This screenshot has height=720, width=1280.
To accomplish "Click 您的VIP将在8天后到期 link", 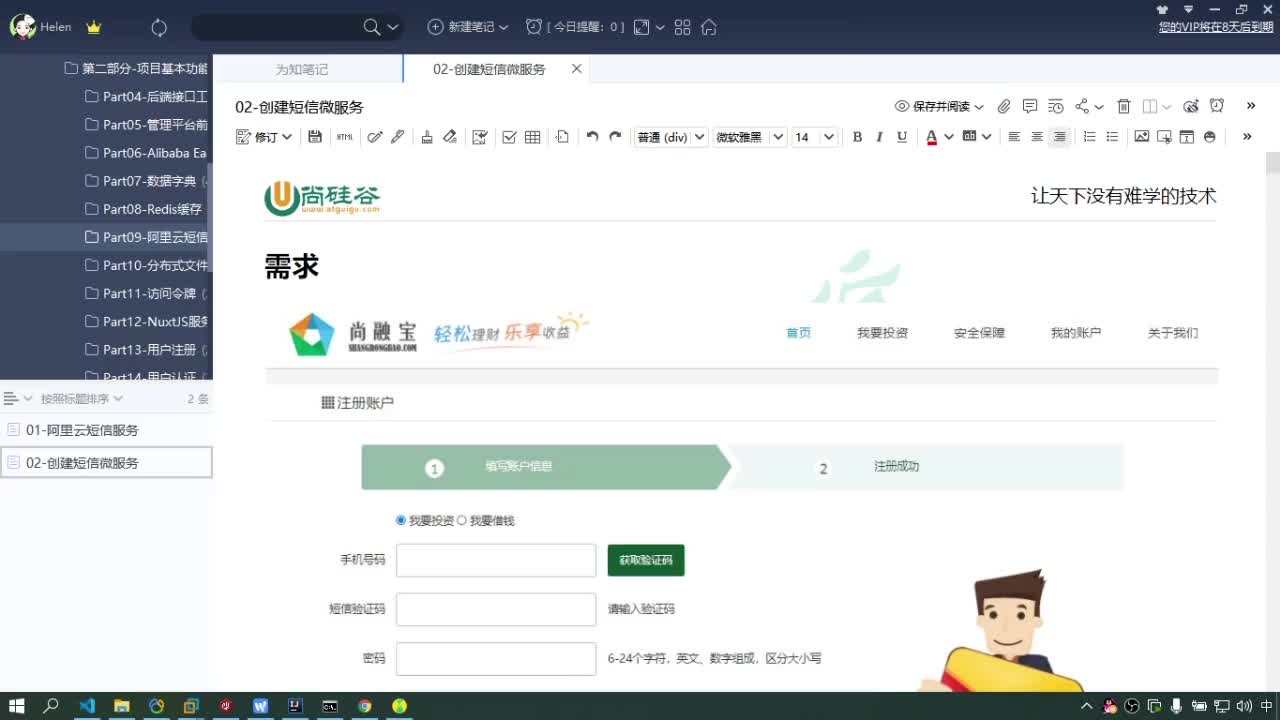I will [1216, 27].
